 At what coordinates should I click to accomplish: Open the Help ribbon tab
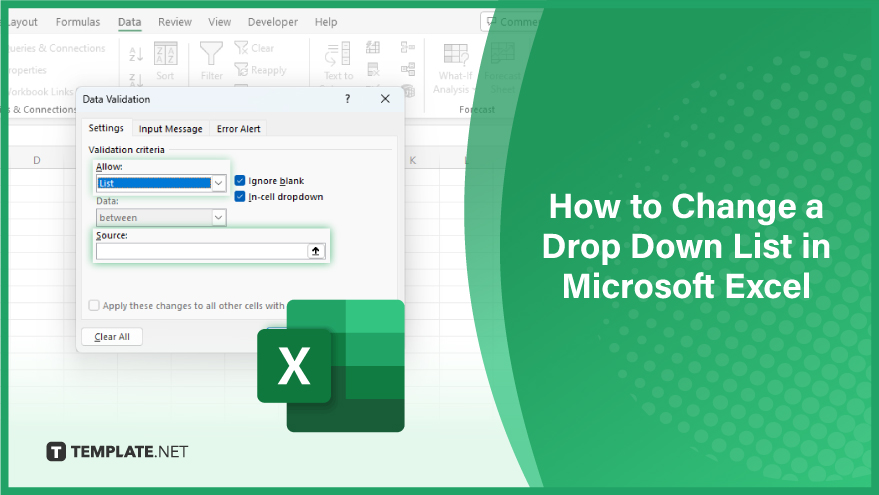click(x=326, y=22)
